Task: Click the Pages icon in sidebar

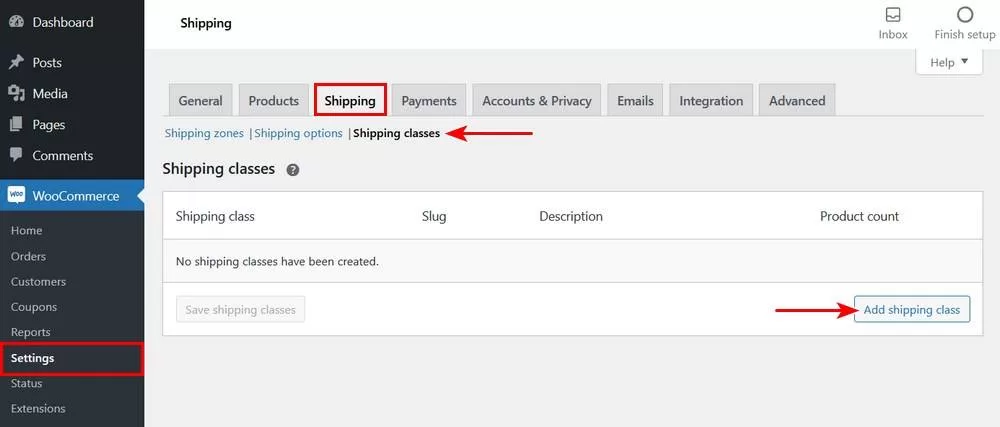Action: (x=16, y=125)
